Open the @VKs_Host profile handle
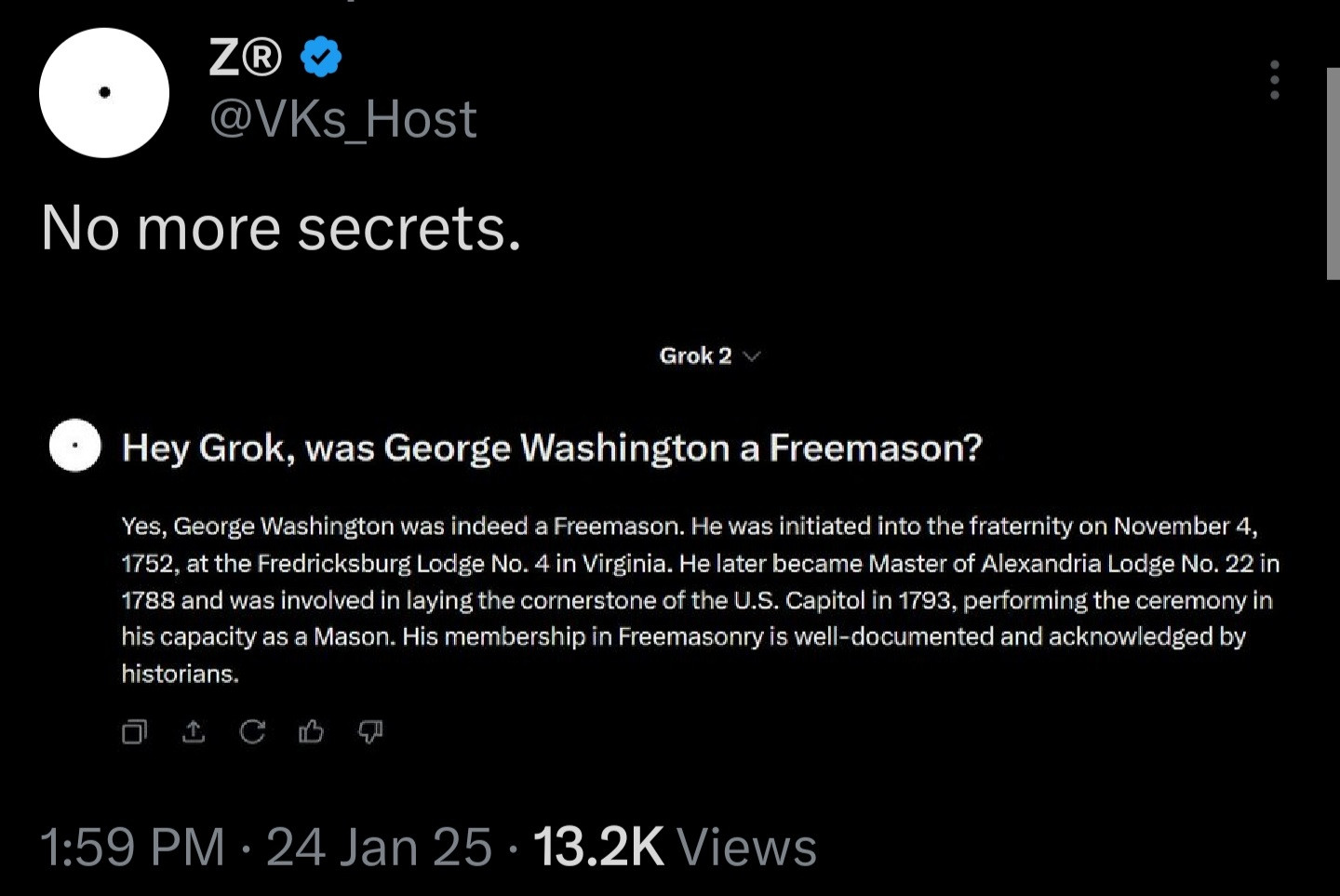This screenshot has width=1340, height=896. [343, 119]
